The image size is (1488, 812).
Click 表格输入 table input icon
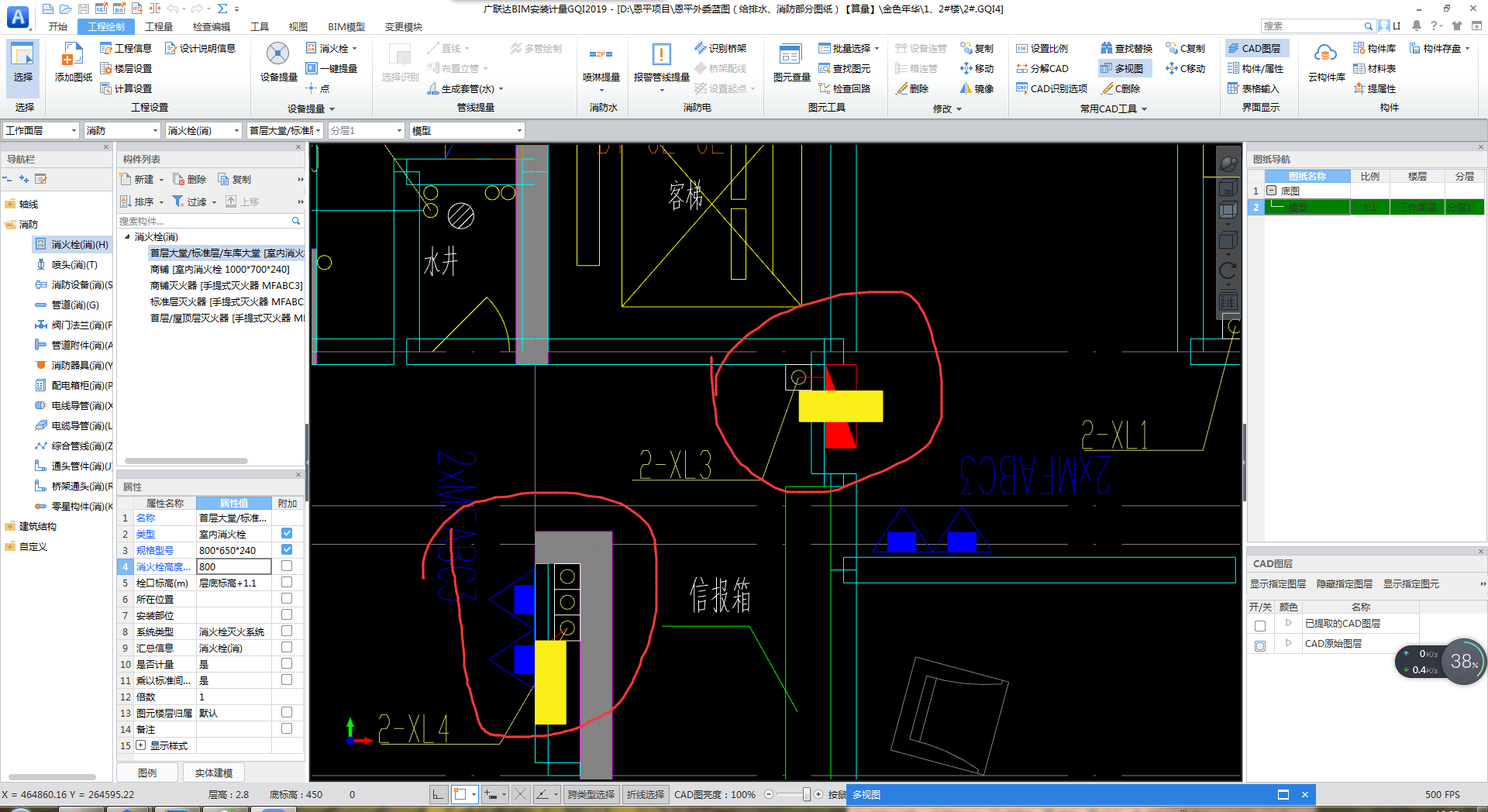(x=1253, y=88)
